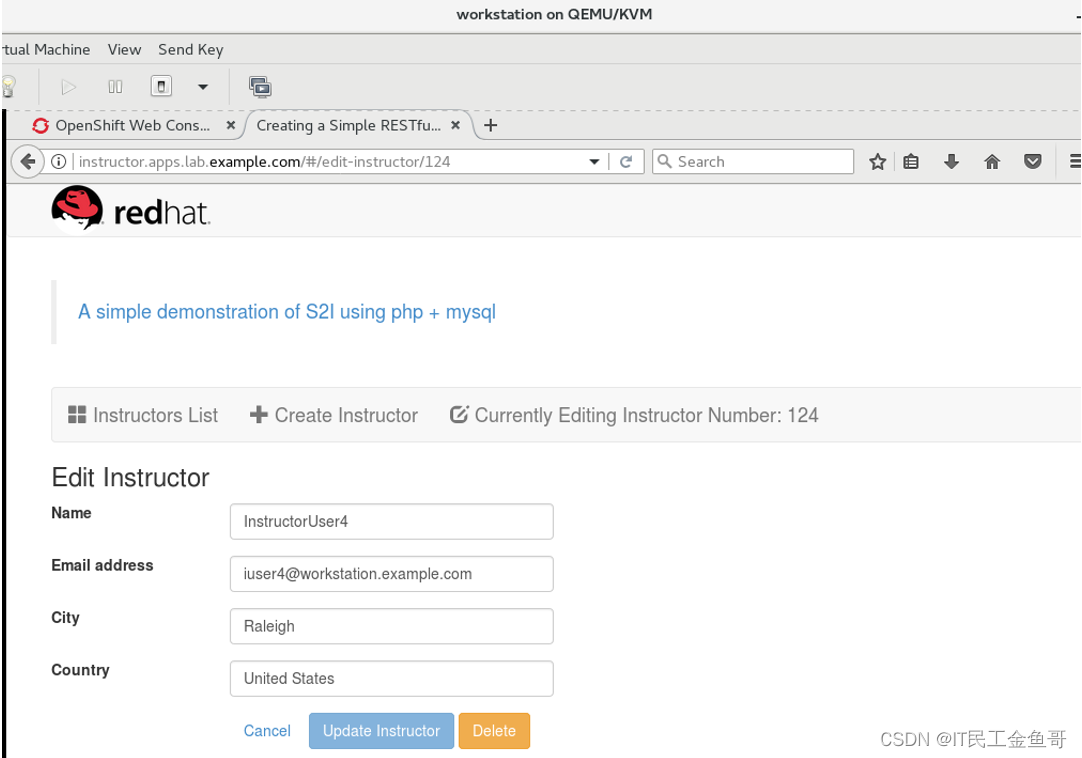Screen dimensions: 1082x758
Task: Show bookmarks list icon
Action: (x=911, y=162)
